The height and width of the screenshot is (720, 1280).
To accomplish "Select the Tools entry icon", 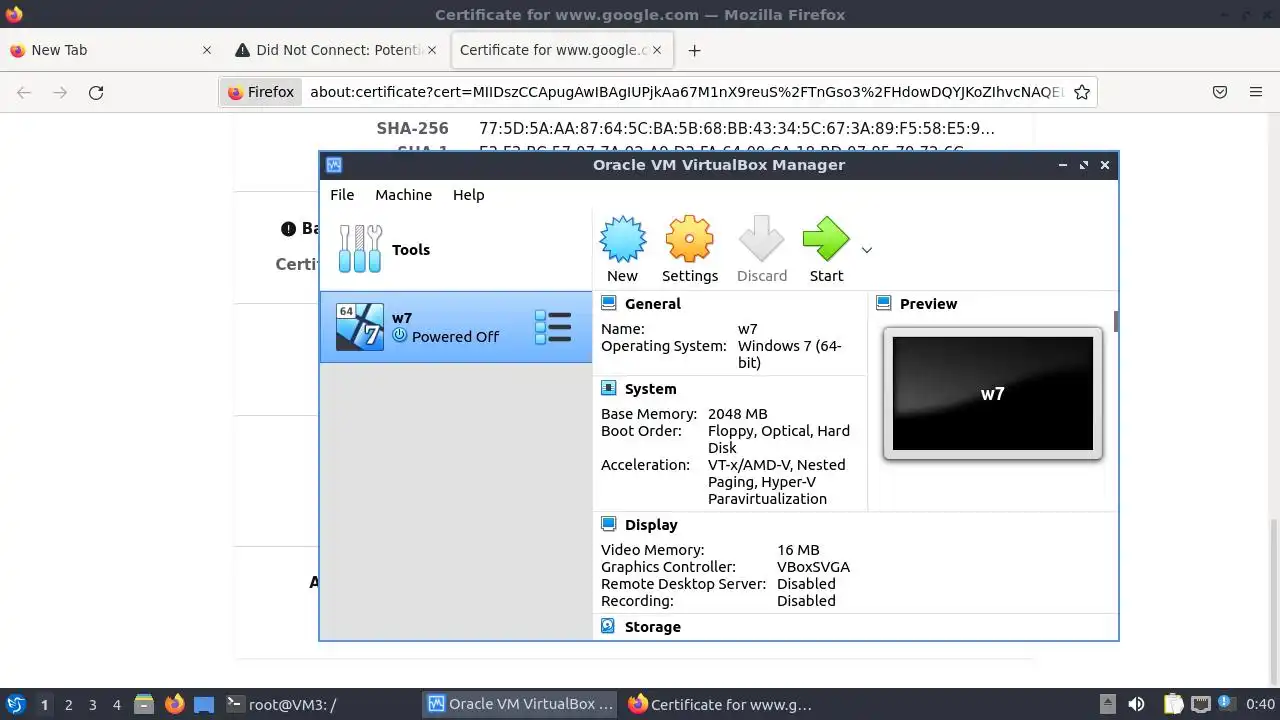I will click(x=360, y=249).
